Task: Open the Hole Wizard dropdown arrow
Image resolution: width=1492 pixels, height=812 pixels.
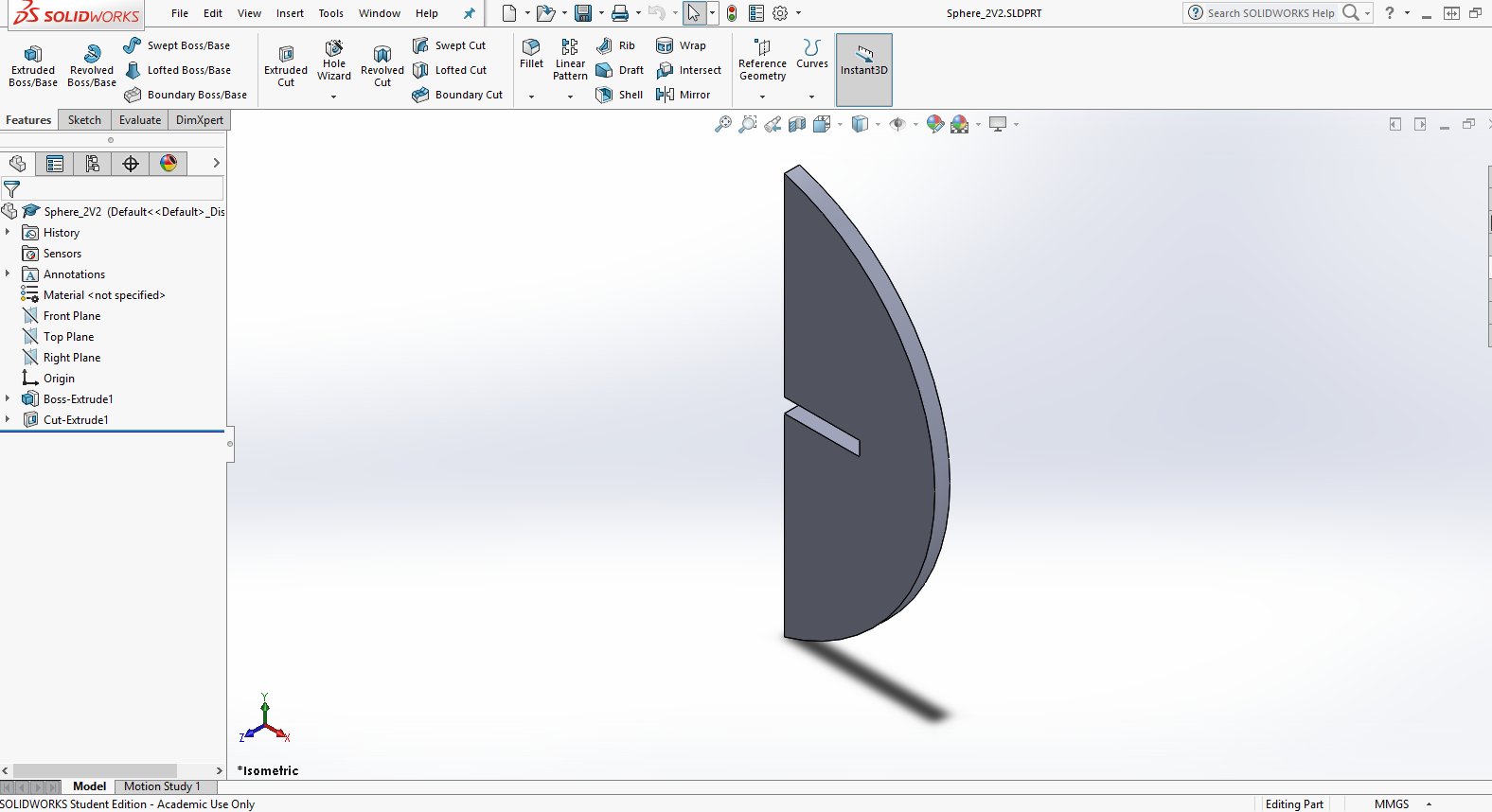Action: click(x=333, y=97)
